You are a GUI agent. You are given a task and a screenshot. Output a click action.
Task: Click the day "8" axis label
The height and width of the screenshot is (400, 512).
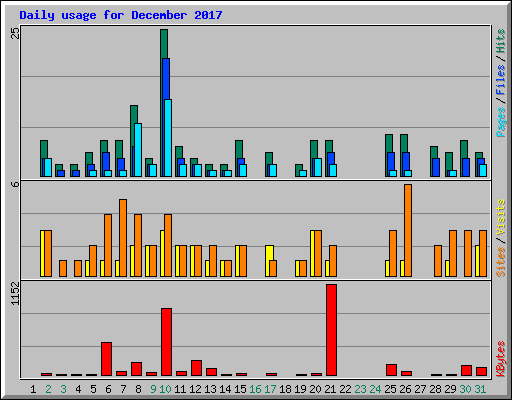tap(138, 389)
